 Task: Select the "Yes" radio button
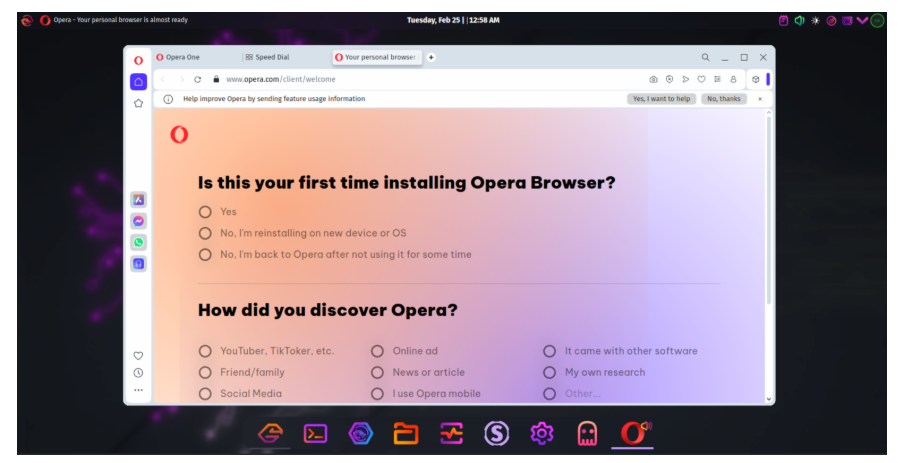tap(205, 212)
